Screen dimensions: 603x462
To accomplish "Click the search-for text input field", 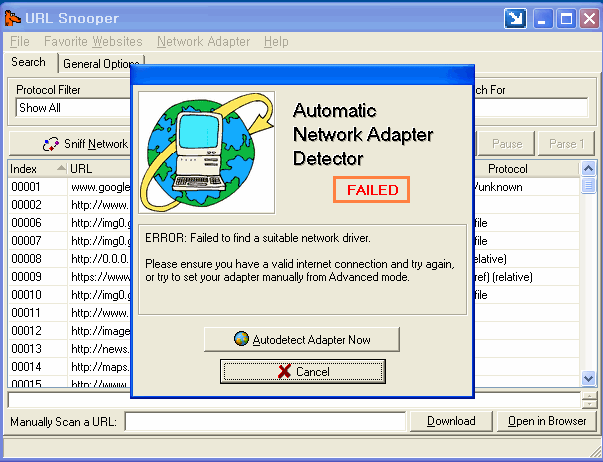I will click(531, 108).
